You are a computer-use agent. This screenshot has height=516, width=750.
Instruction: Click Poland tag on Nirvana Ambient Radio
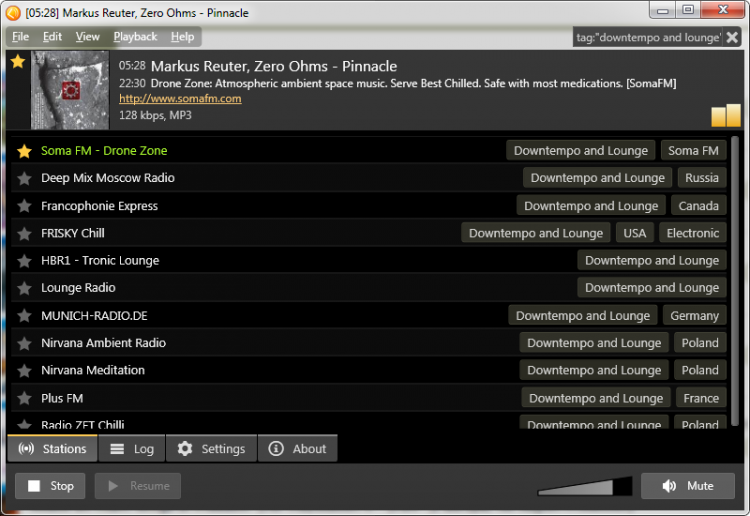click(700, 343)
